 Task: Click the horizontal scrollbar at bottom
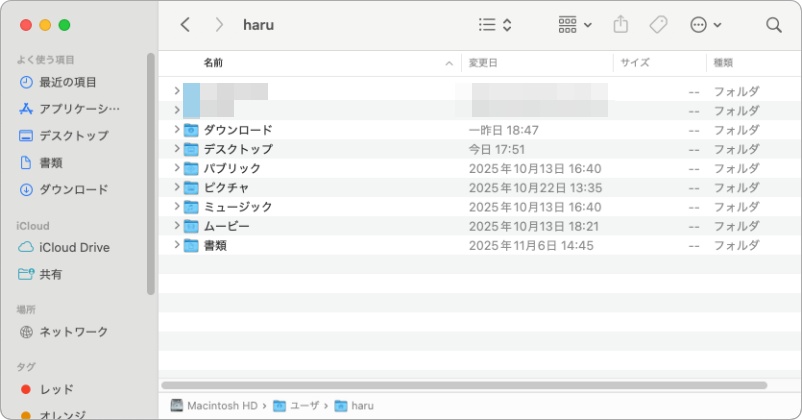coord(464,385)
